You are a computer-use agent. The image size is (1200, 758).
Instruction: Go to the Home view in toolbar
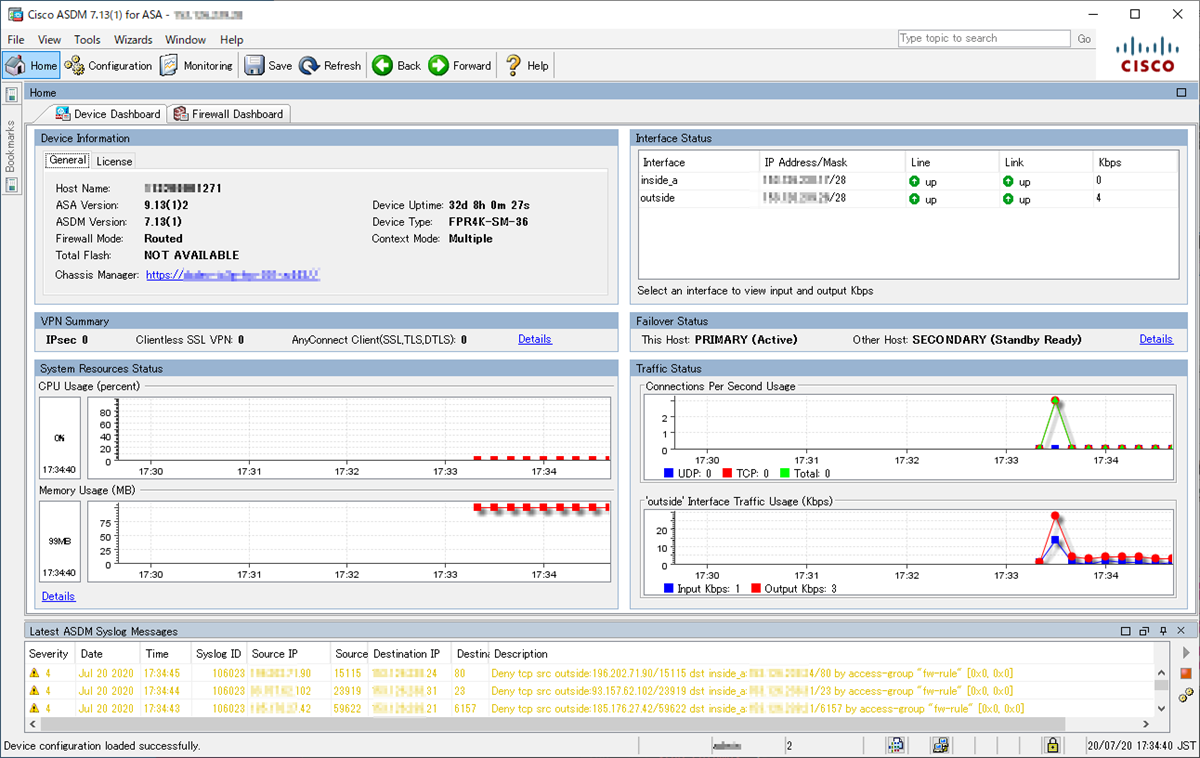(x=32, y=66)
